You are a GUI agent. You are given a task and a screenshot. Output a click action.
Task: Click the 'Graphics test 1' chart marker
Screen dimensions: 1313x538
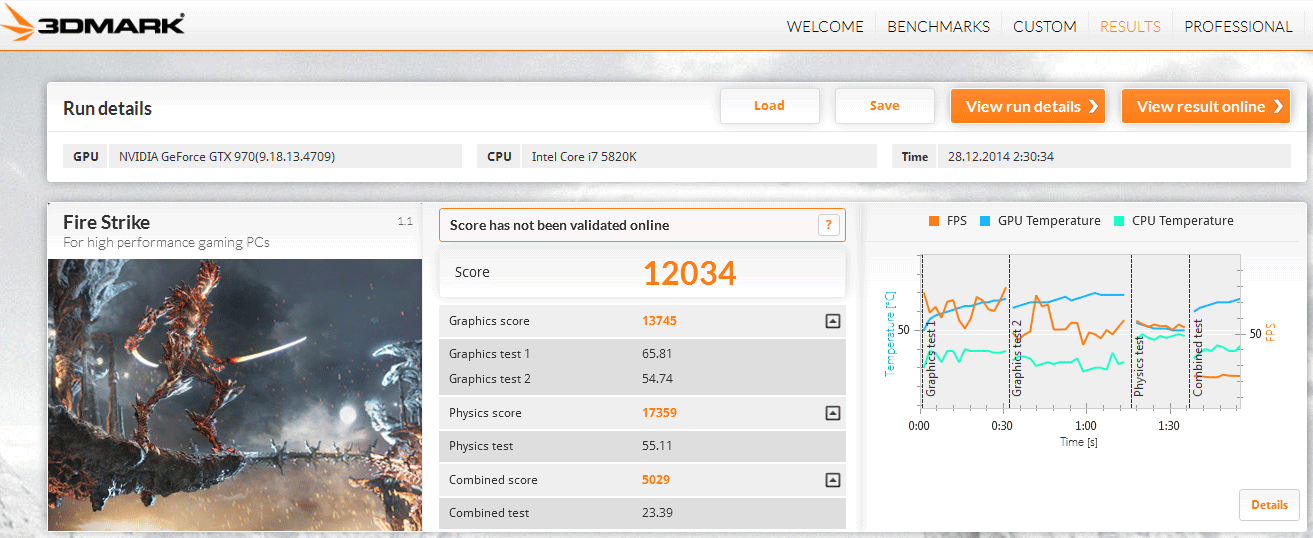(930, 358)
